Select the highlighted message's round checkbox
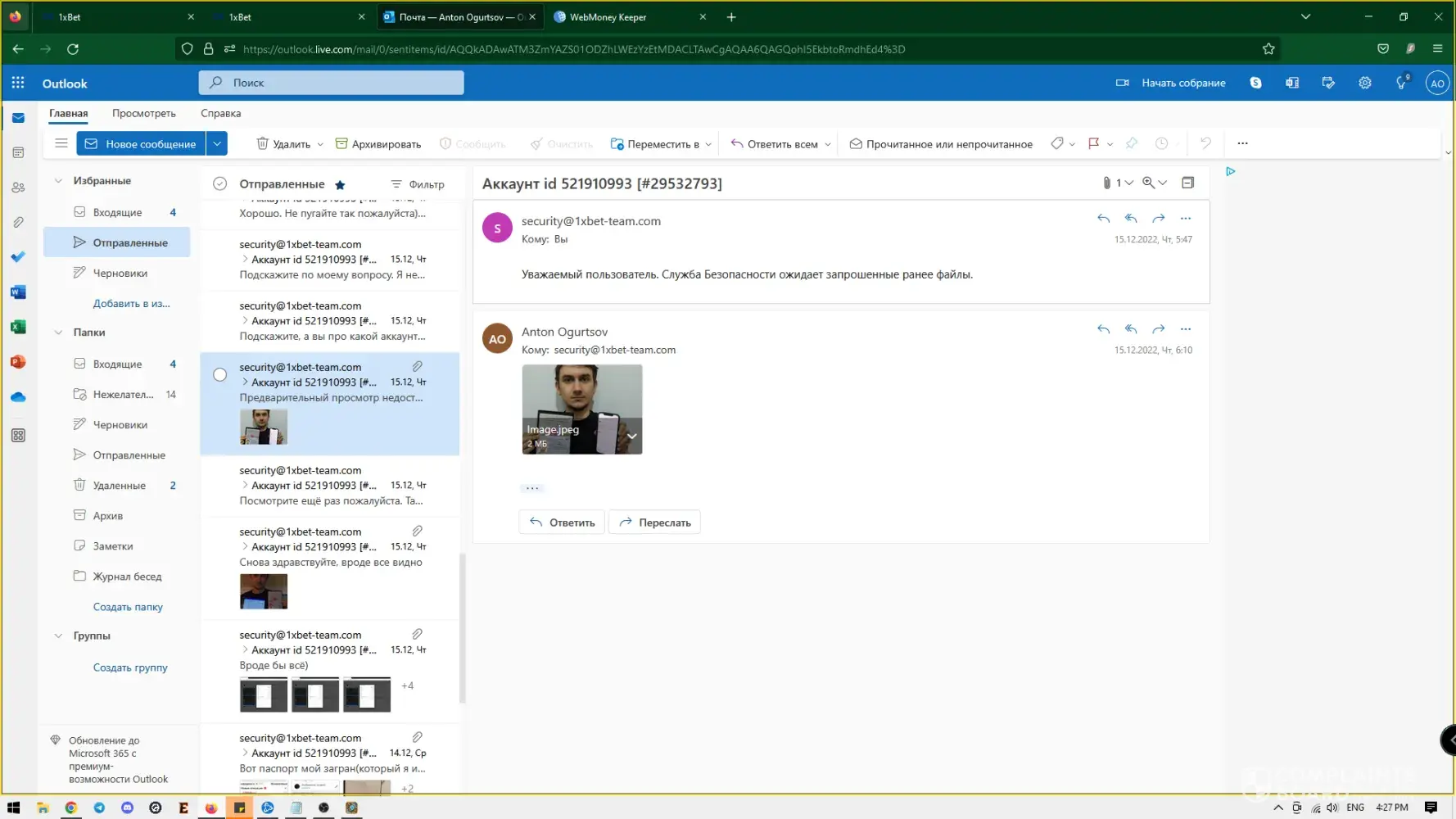1456x819 pixels. (x=219, y=375)
